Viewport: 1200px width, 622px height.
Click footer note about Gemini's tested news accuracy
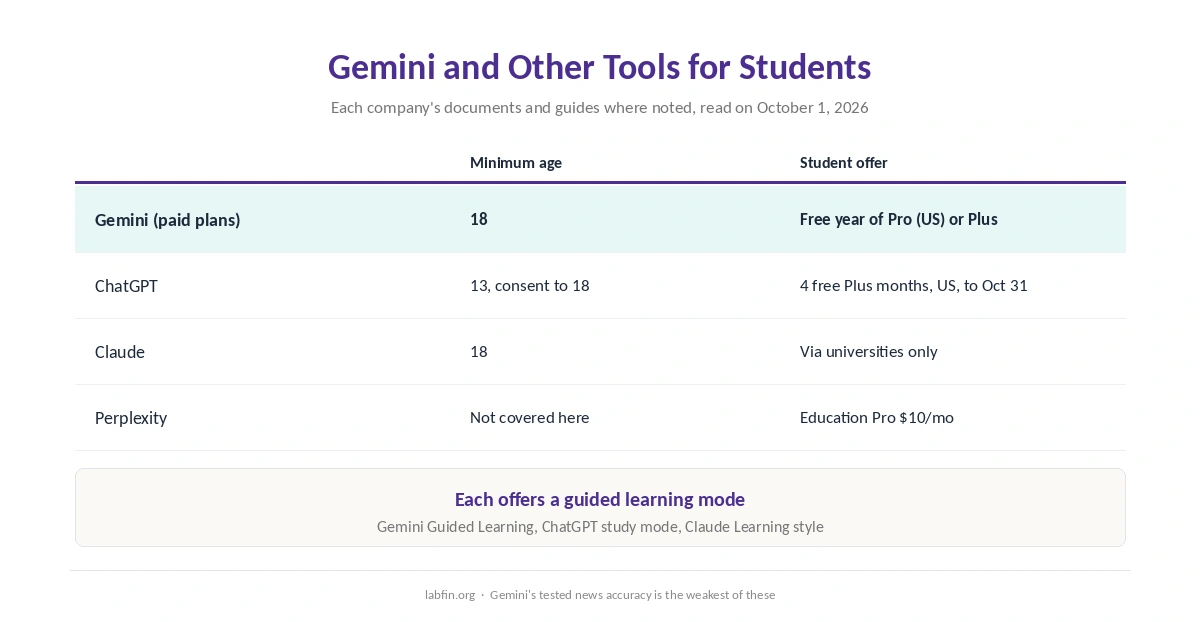click(632, 595)
